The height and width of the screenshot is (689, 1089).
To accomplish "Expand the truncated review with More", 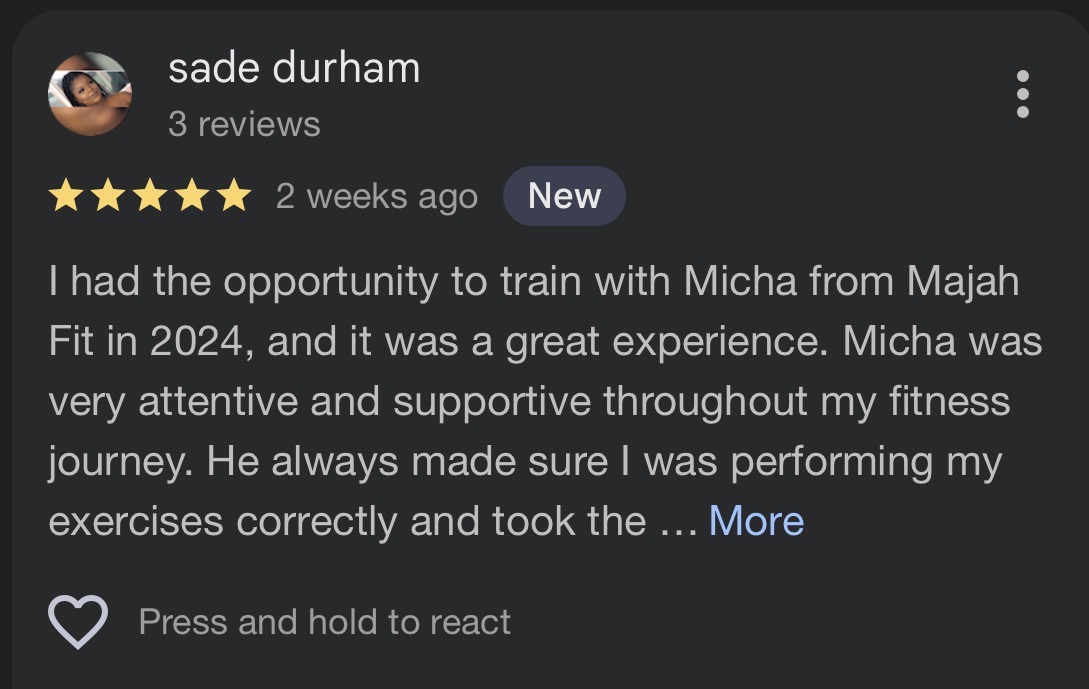I will [756, 520].
